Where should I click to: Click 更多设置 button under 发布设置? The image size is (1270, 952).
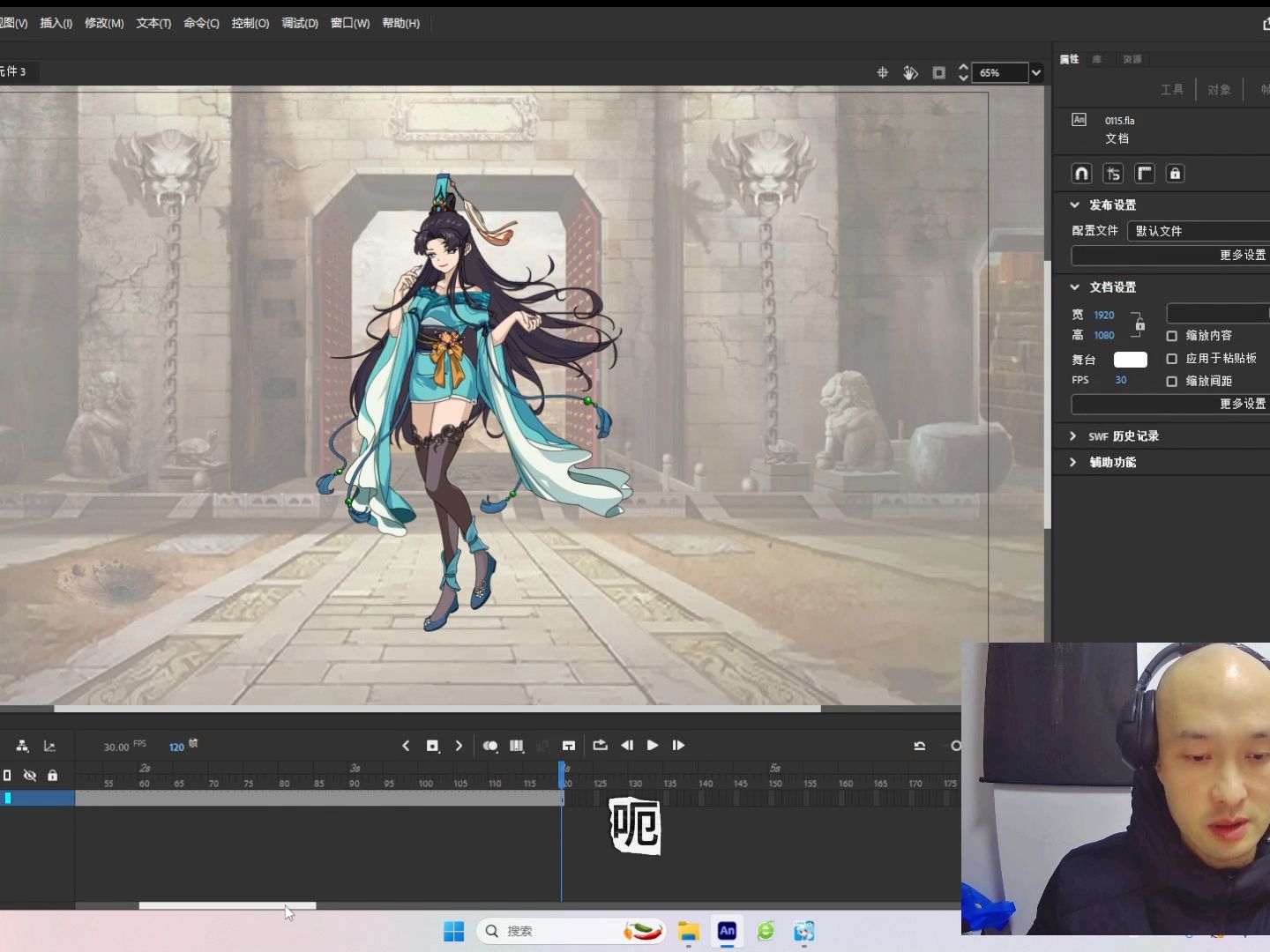(x=1170, y=255)
